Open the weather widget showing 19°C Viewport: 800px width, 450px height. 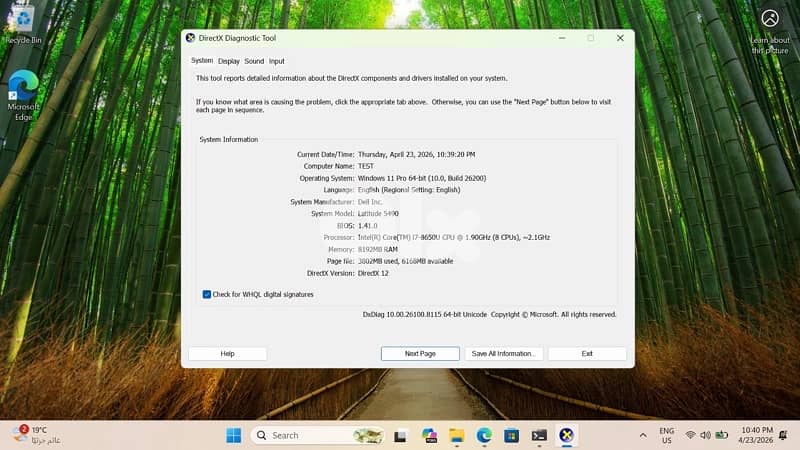click(36, 435)
